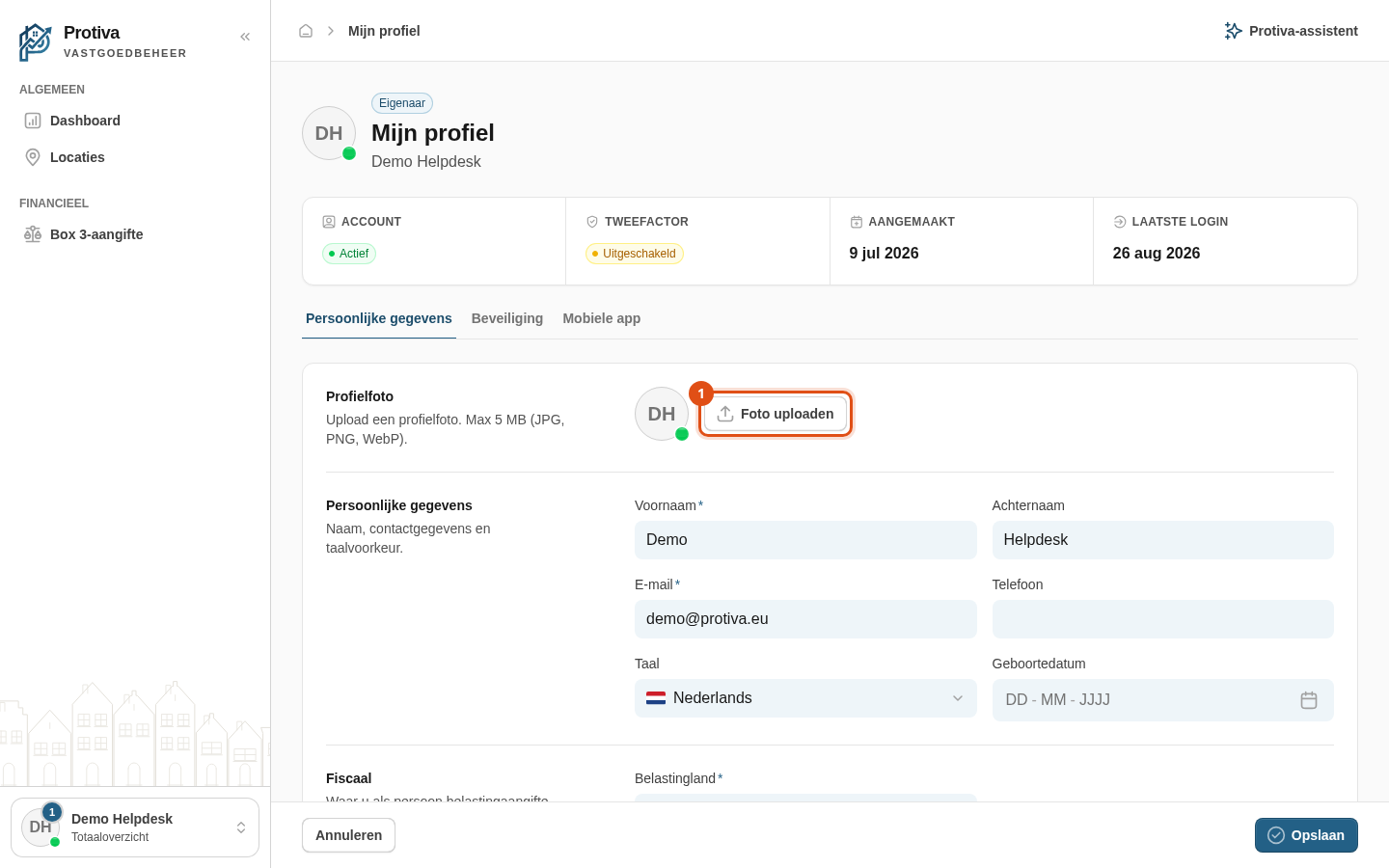This screenshot has width=1389, height=868.
Task: Click the Foto uploaden button
Action: [x=776, y=414]
